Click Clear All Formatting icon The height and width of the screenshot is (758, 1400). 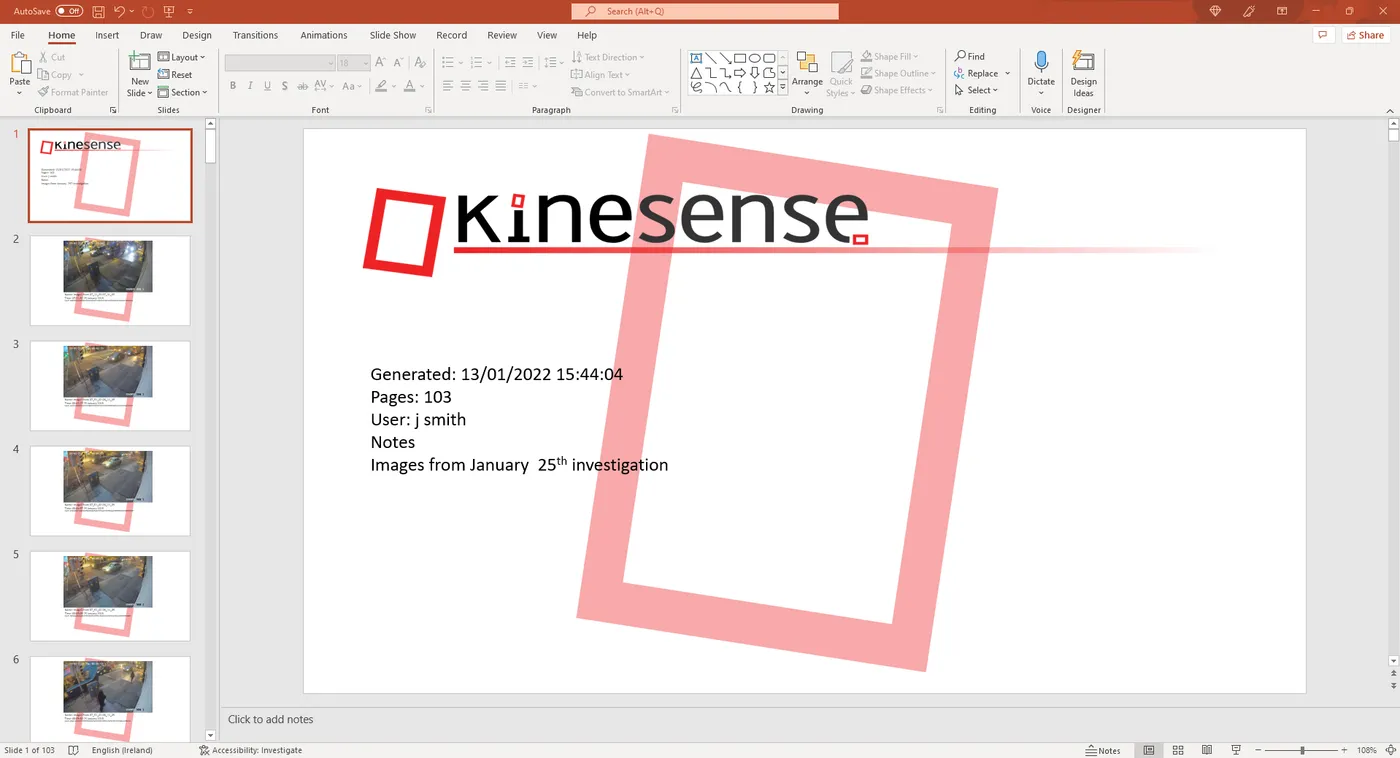[x=419, y=63]
